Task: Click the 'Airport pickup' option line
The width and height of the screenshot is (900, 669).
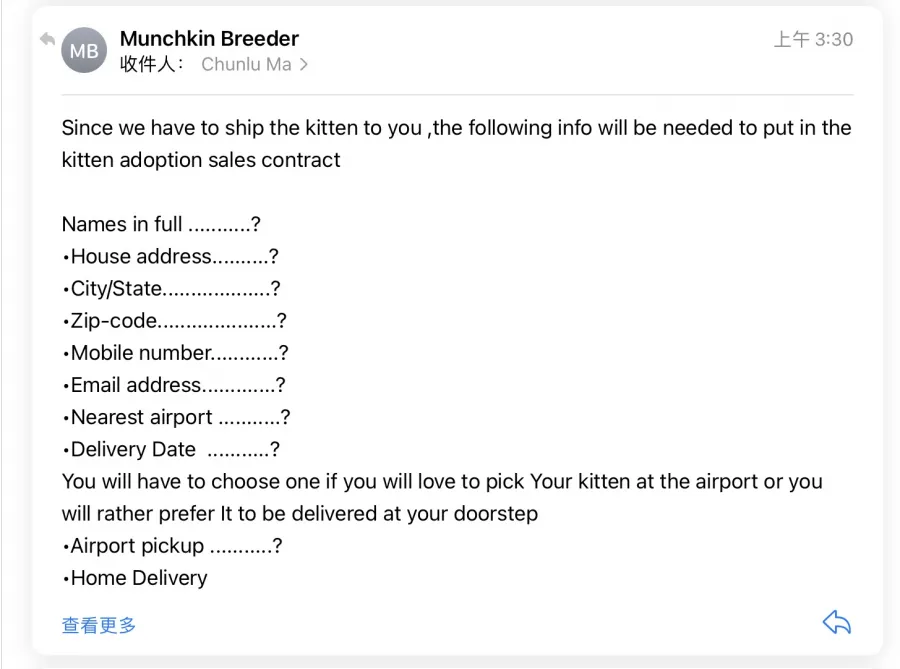Action: click(172, 545)
